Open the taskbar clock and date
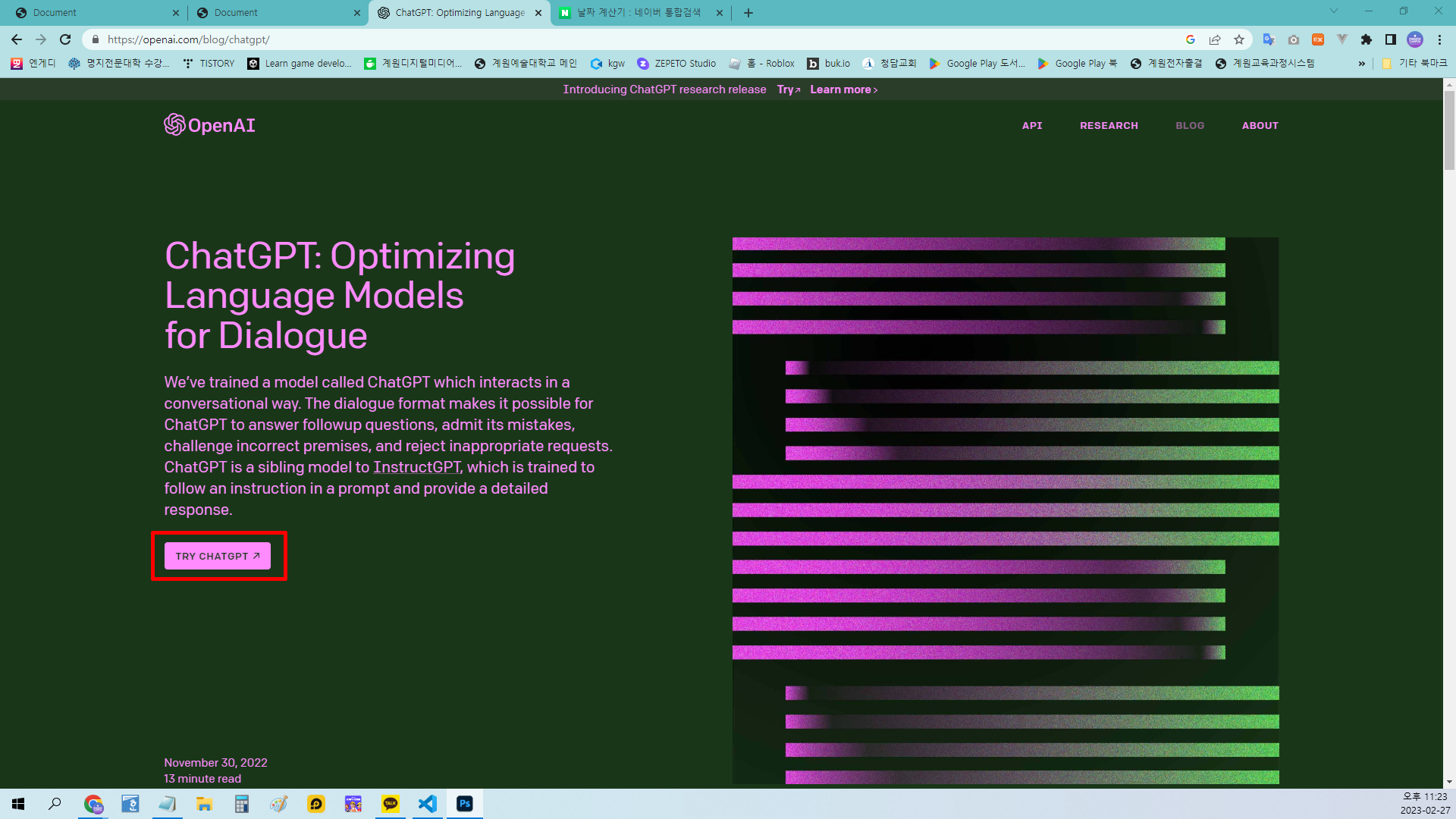 coord(1425,804)
